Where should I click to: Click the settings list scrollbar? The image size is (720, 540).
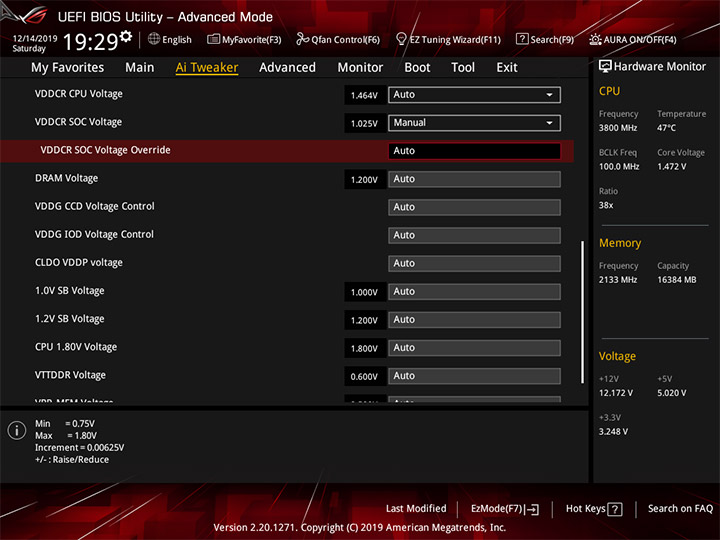[582, 311]
